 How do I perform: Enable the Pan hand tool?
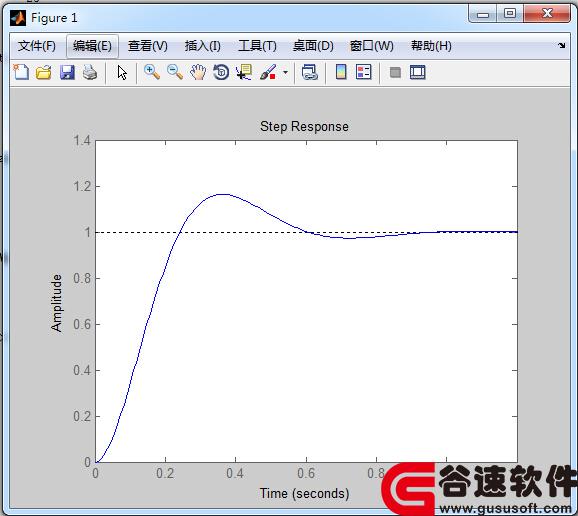click(x=198, y=72)
